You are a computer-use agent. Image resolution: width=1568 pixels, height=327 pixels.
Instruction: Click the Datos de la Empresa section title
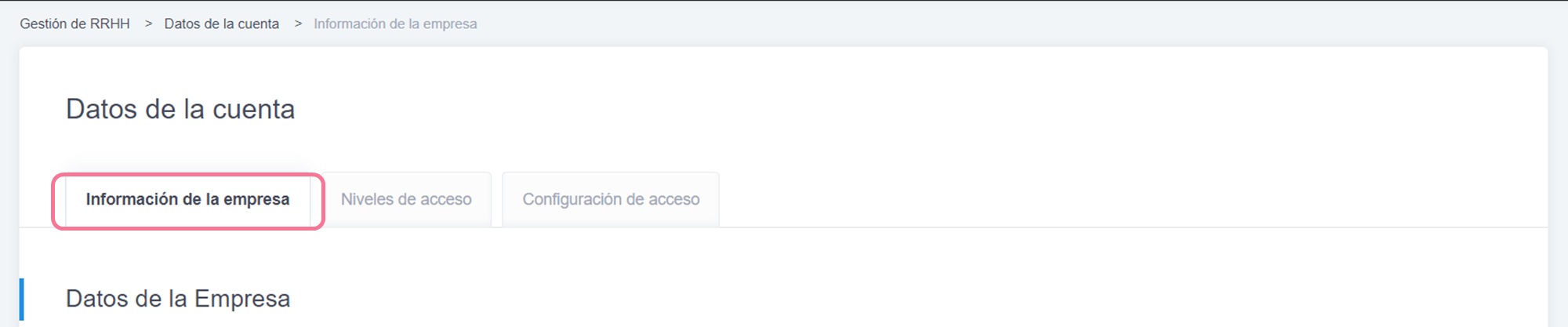[x=178, y=299]
